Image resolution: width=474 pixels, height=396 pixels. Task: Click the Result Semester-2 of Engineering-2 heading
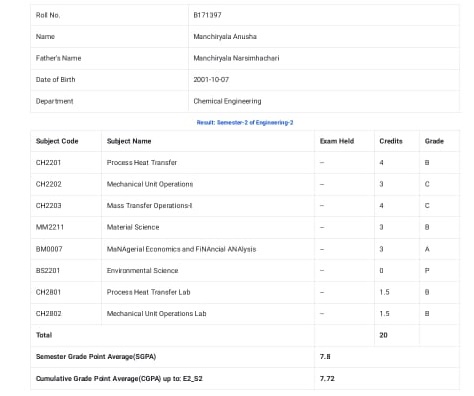[x=245, y=123]
